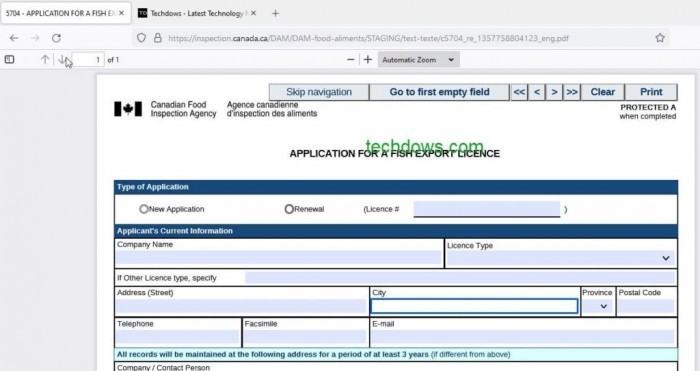Click the Other Licence type specify field
The width and height of the screenshot is (700, 371).
pyautogui.click(x=459, y=278)
